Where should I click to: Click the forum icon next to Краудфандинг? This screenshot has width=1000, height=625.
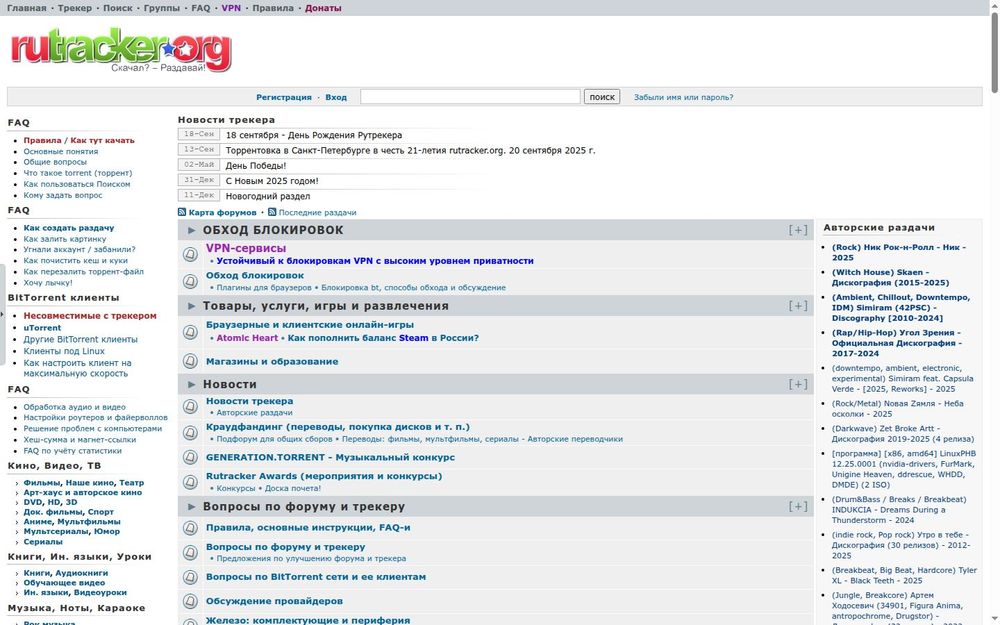(x=190, y=430)
